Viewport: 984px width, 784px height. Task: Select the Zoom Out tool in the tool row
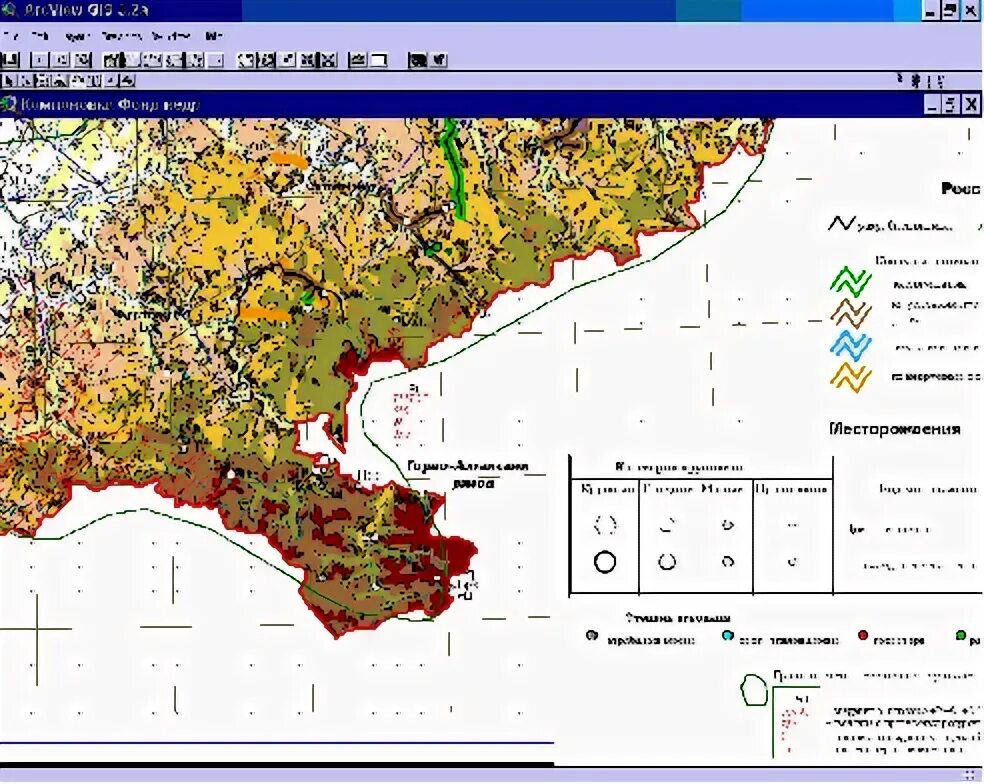pos(60,80)
